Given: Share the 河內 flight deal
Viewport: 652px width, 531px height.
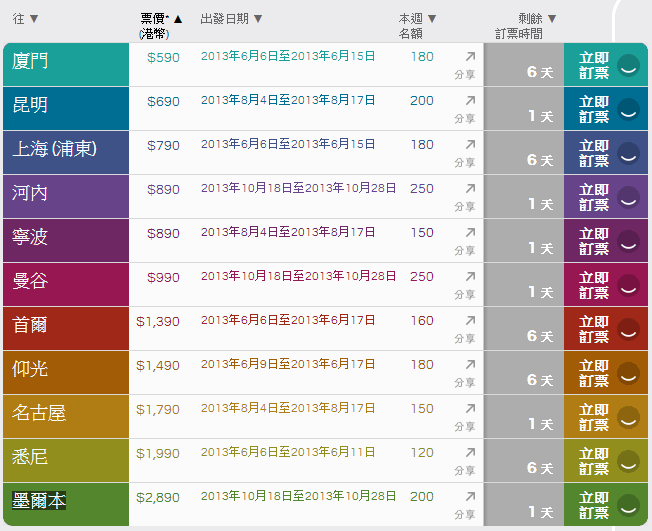Looking at the screenshot, I should (x=470, y=189).
